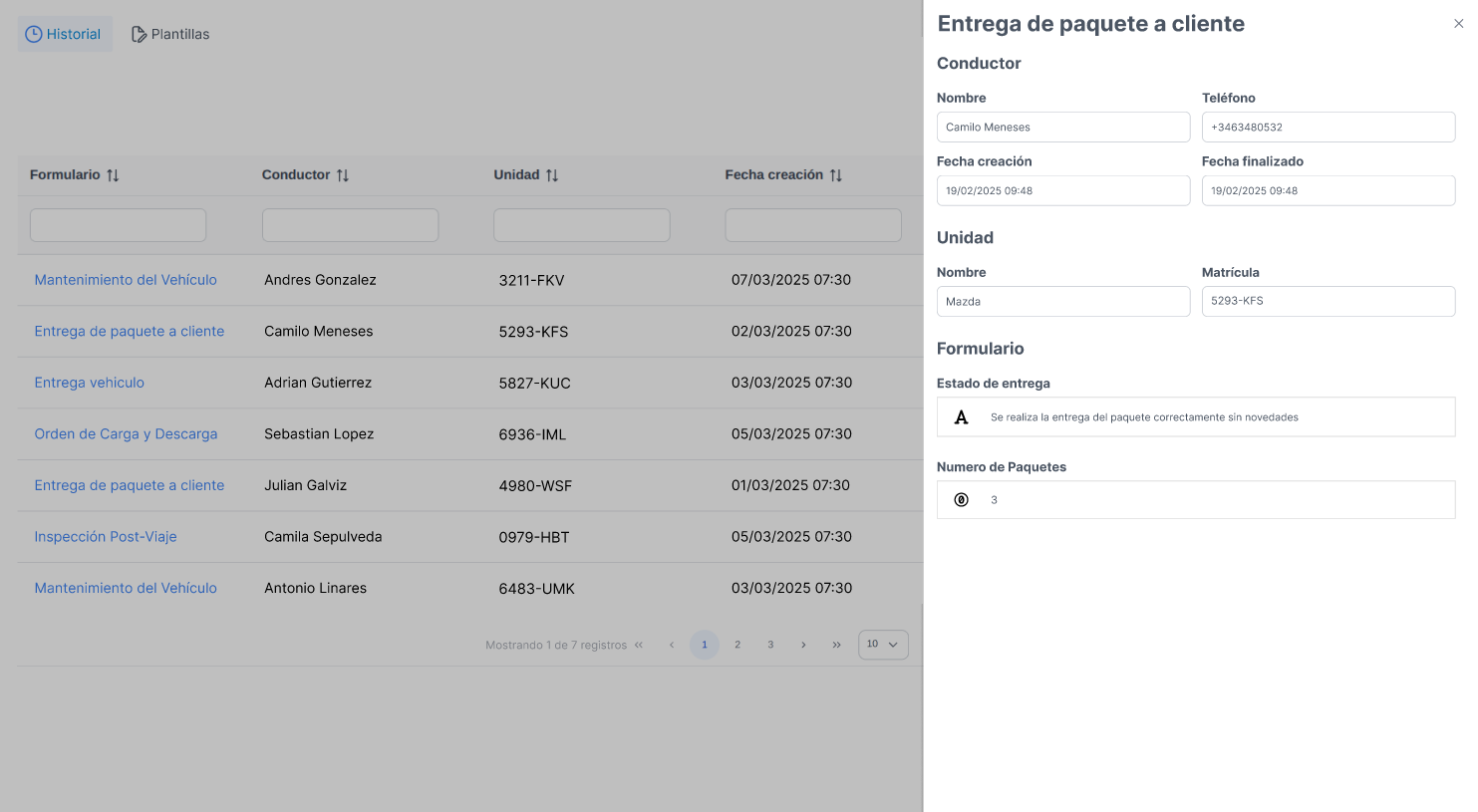Switch to the Historial tab

64,34
